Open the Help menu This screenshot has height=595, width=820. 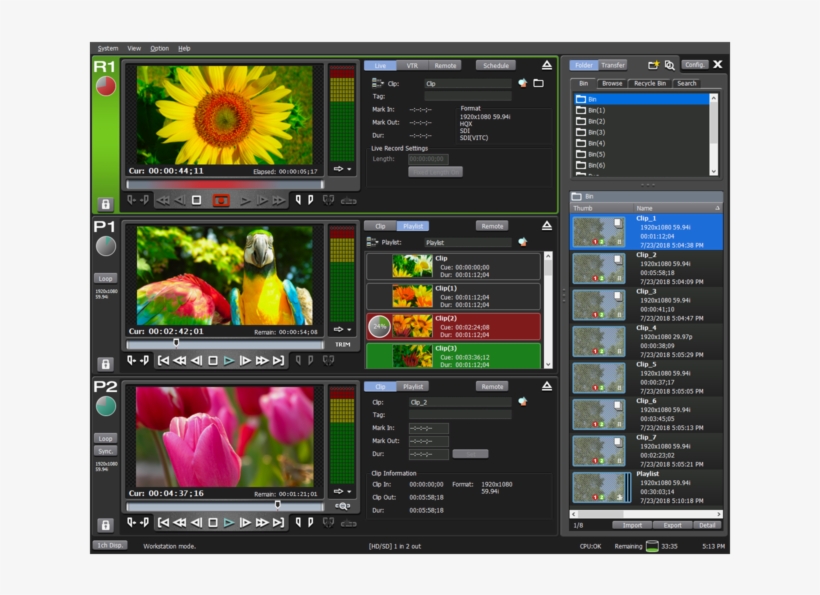coord(184,48)
